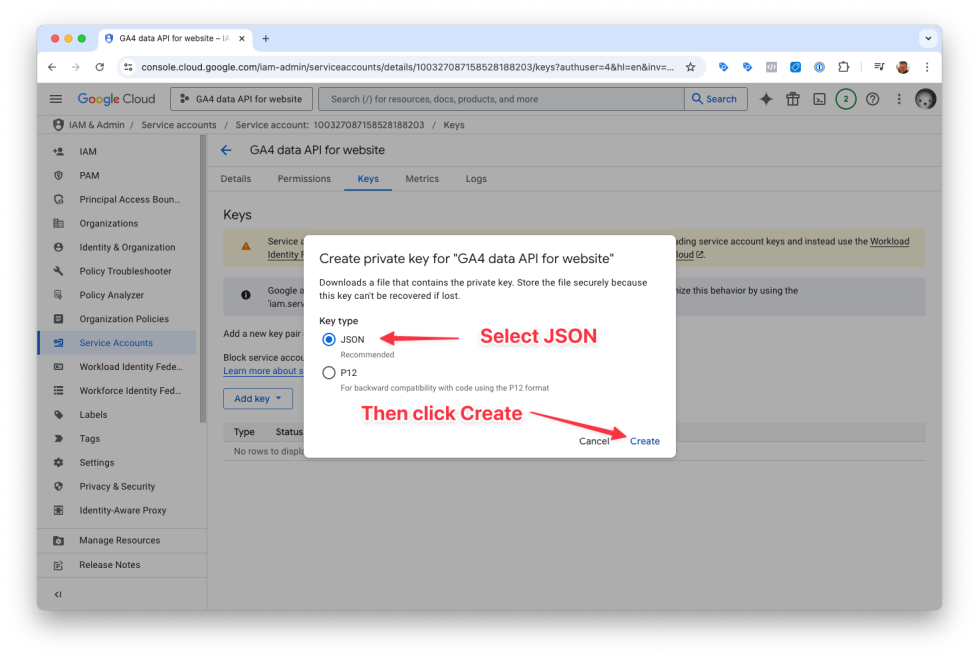The width and height of the screenshot is (979, 659).
Task: Open the Add key dropdown
Action: (x=257, y=399)
